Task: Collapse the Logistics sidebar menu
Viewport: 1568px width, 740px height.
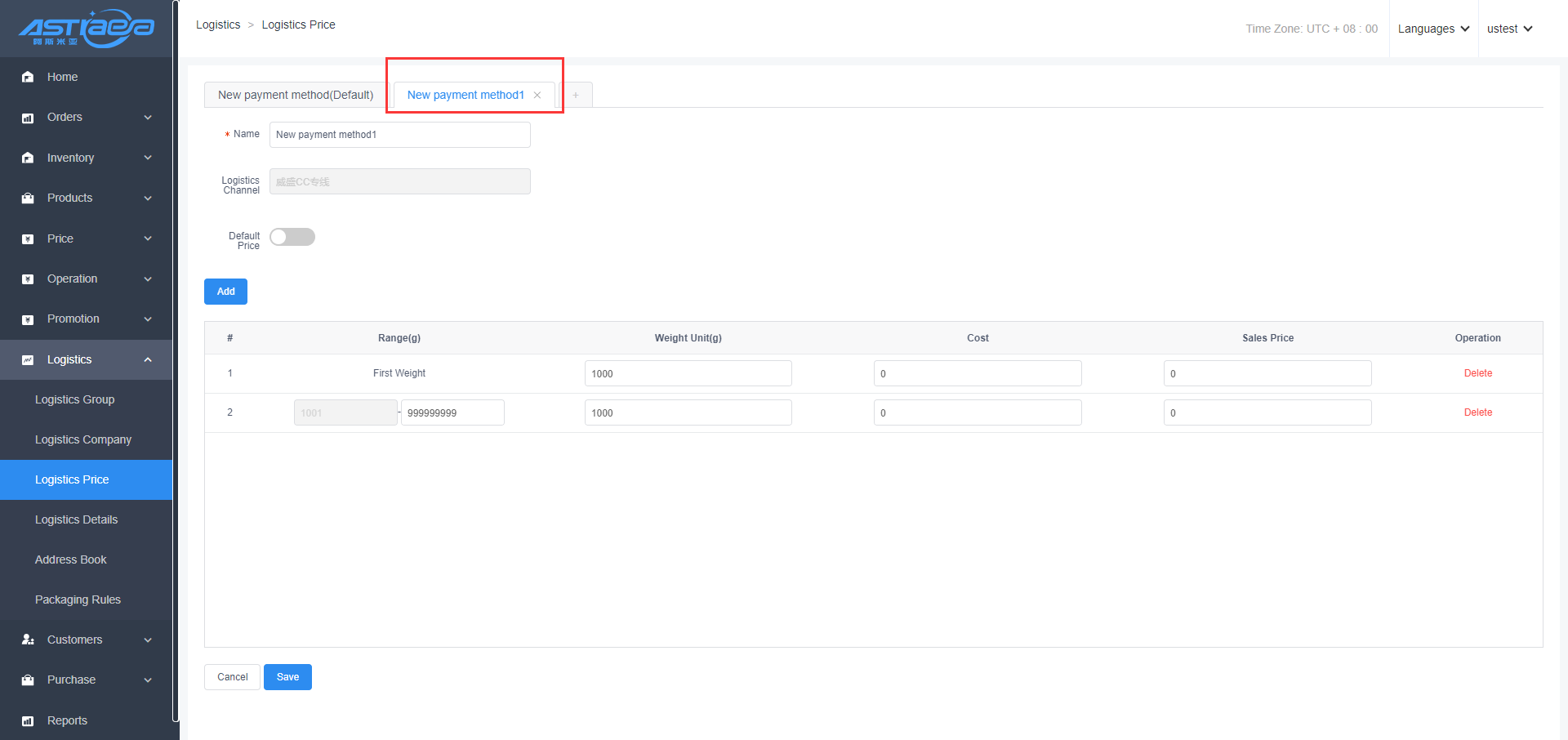Action: (x=148, y=359)
